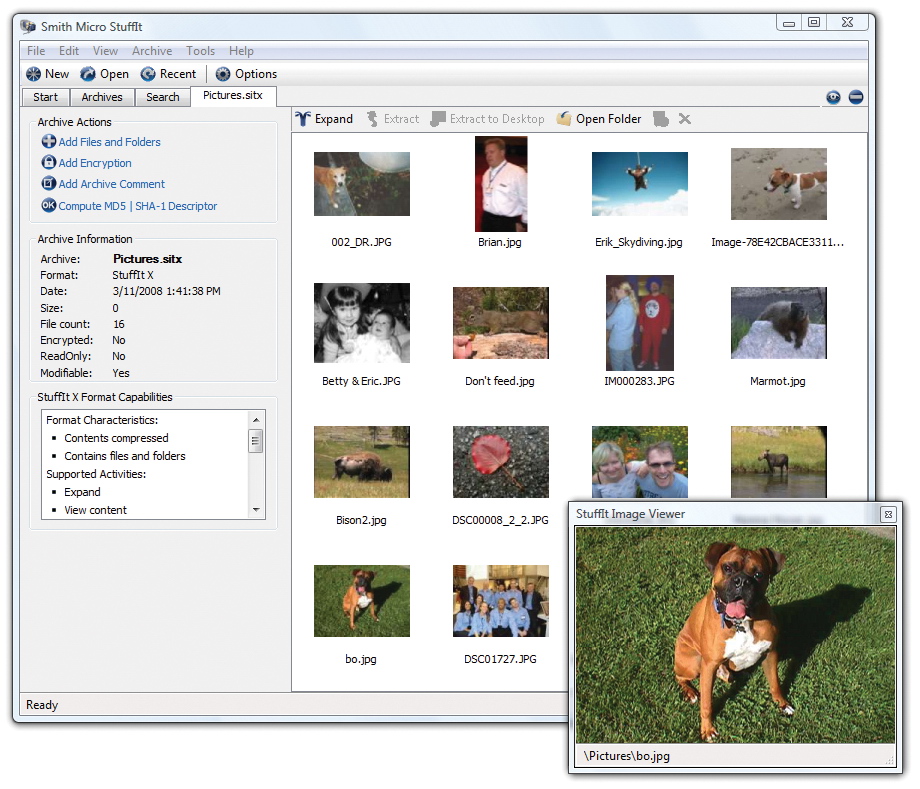Click the Pictures.sitx archive name value

(147, 259)
